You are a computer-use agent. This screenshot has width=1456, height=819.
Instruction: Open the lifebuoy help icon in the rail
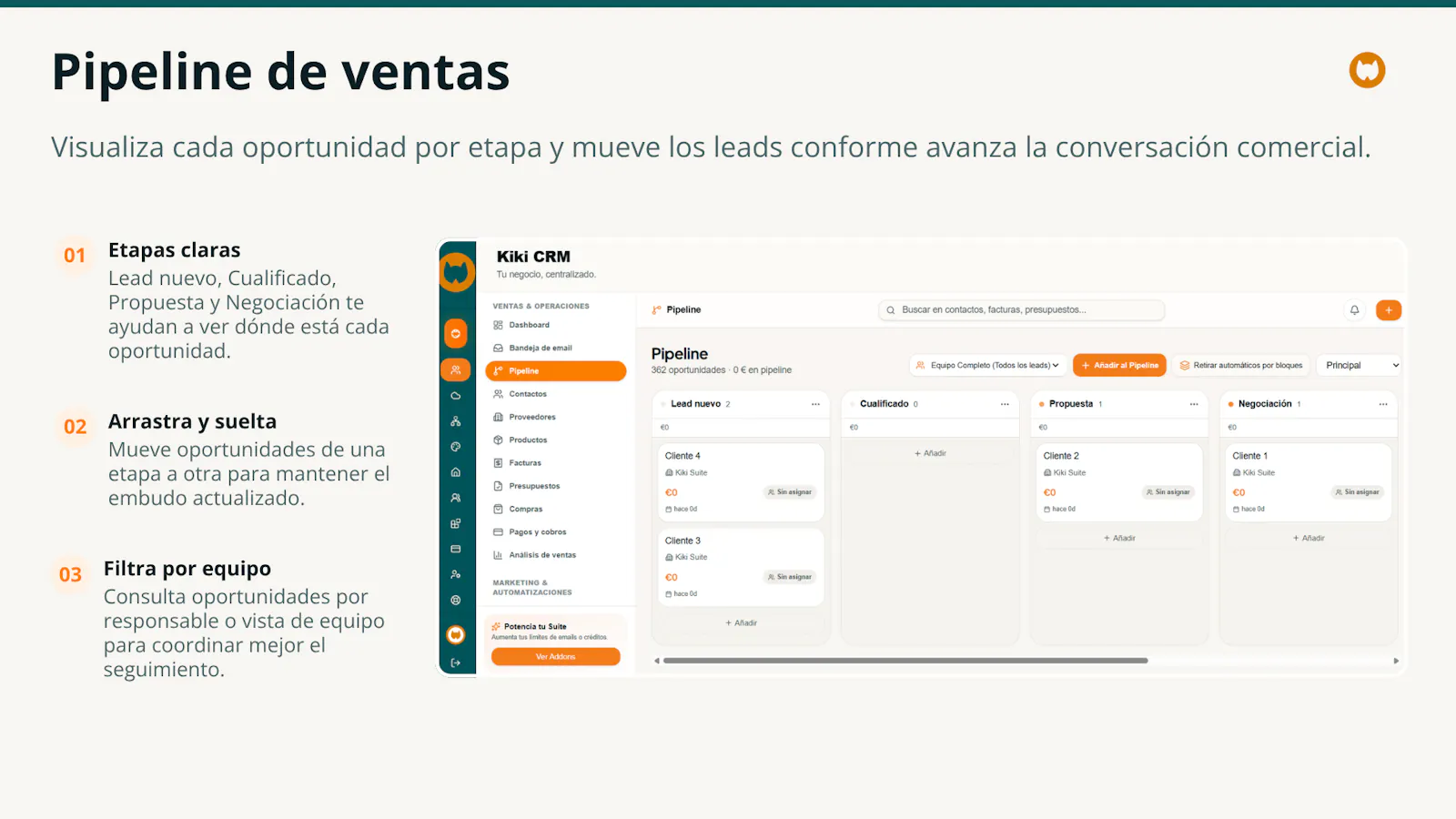(456, 600)
